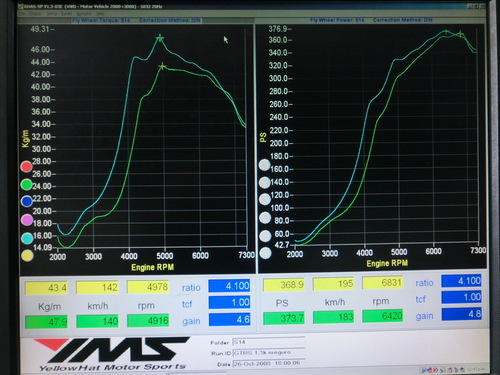This screenshot has width=500, height=375.
Task: Click the cyan run color circle
Action: click(27, 238)
